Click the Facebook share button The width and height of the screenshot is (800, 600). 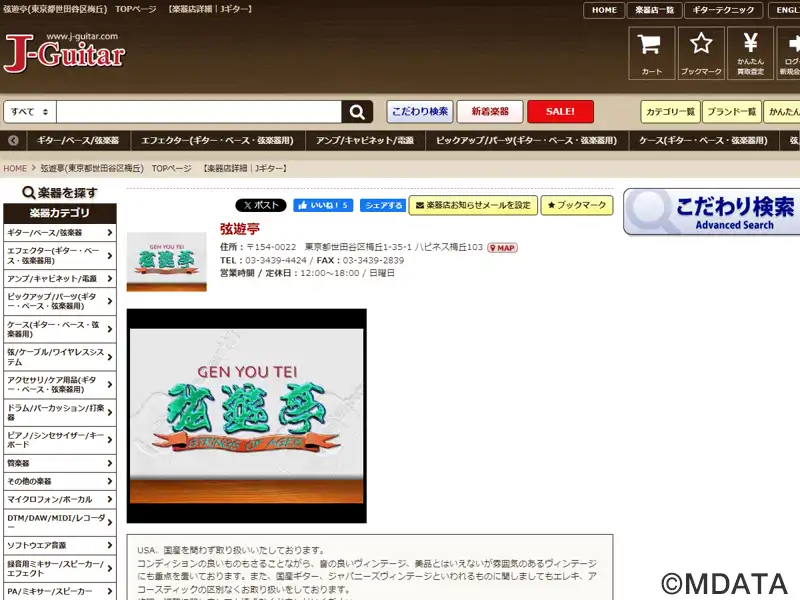pos(383,205)
